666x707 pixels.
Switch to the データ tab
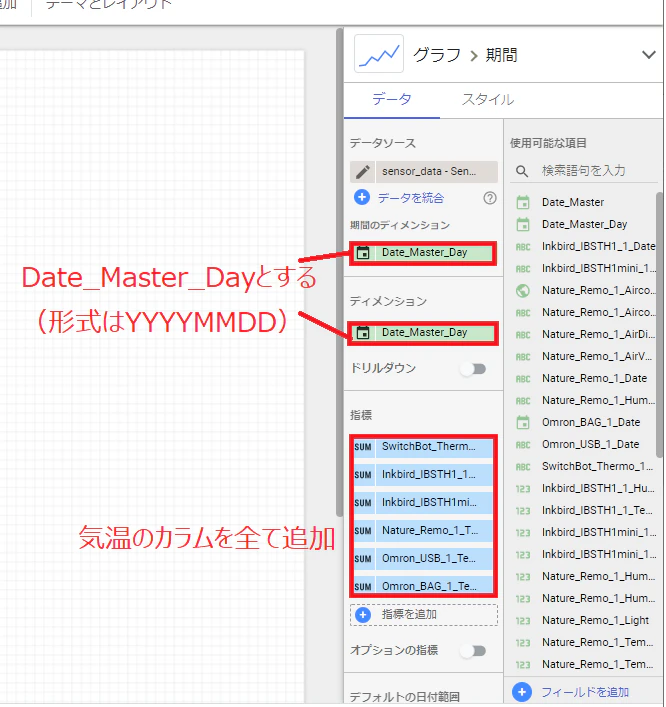point(392,99)
